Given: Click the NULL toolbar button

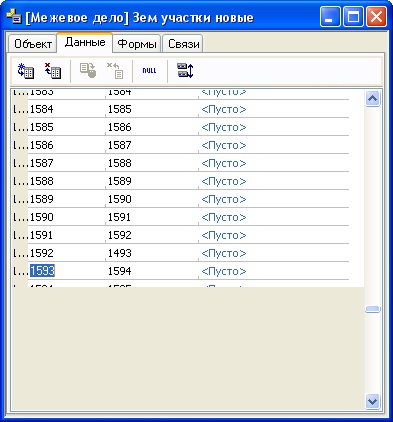Looking at the screenshot, I should click(149, 71).
